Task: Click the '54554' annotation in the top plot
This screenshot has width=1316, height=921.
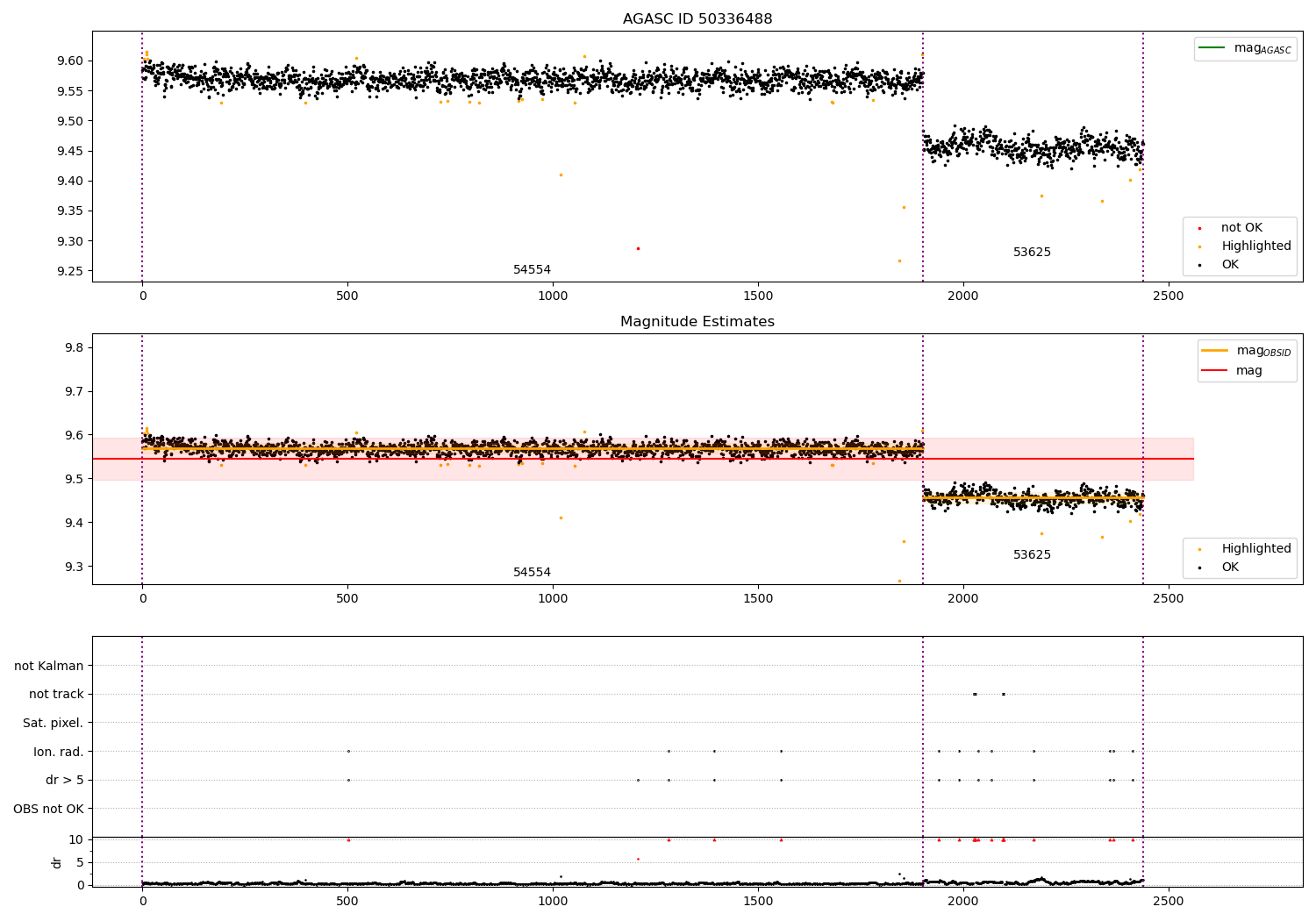Action: click(x=532, y=270)
